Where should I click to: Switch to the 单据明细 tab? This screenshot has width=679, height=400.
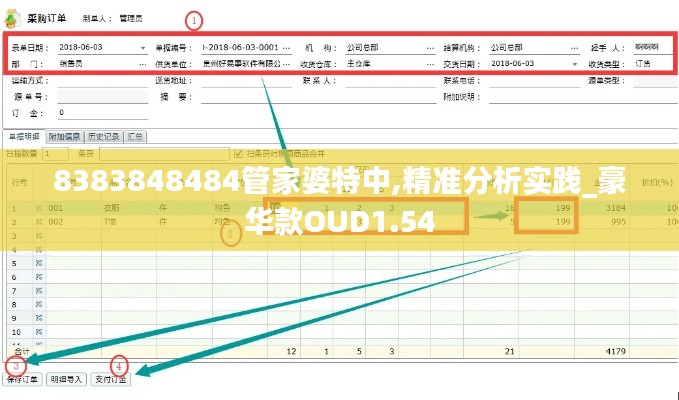[24, 136]
